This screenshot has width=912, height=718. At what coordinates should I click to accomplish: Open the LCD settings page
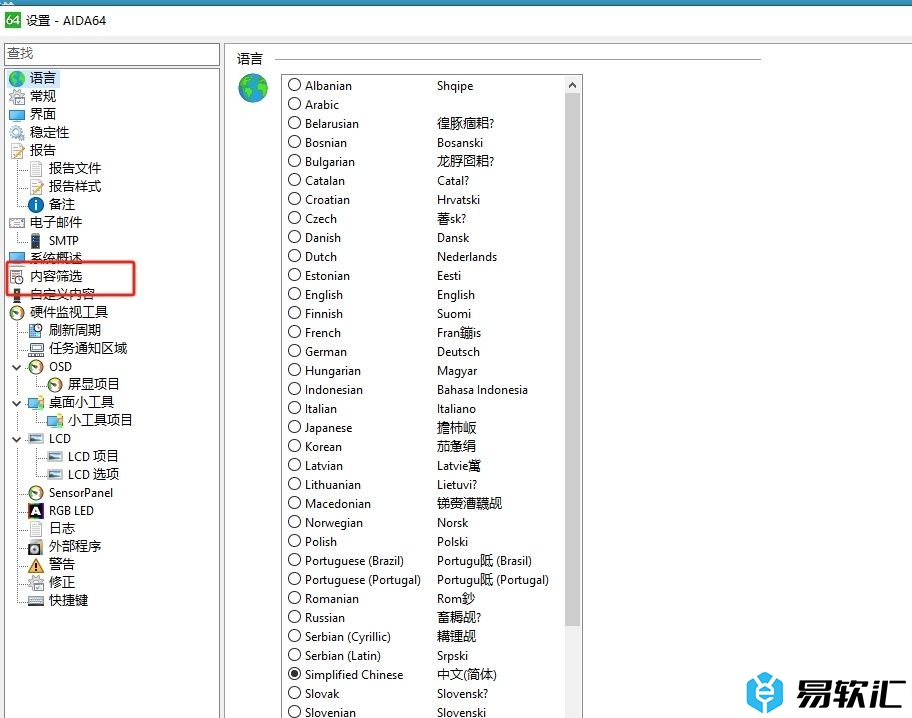(59, 439)
